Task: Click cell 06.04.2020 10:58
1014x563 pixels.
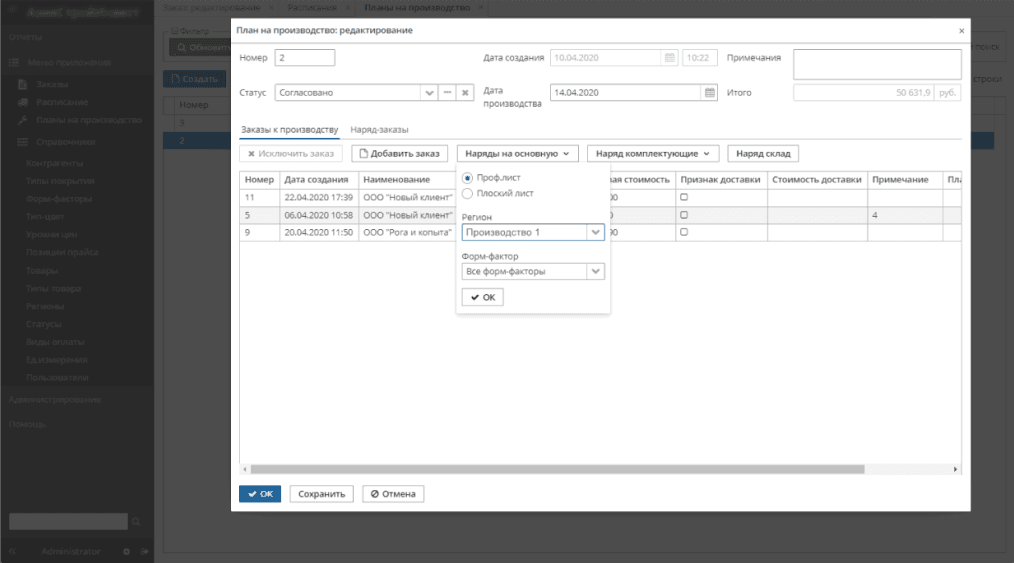Action: click(319, 215)
